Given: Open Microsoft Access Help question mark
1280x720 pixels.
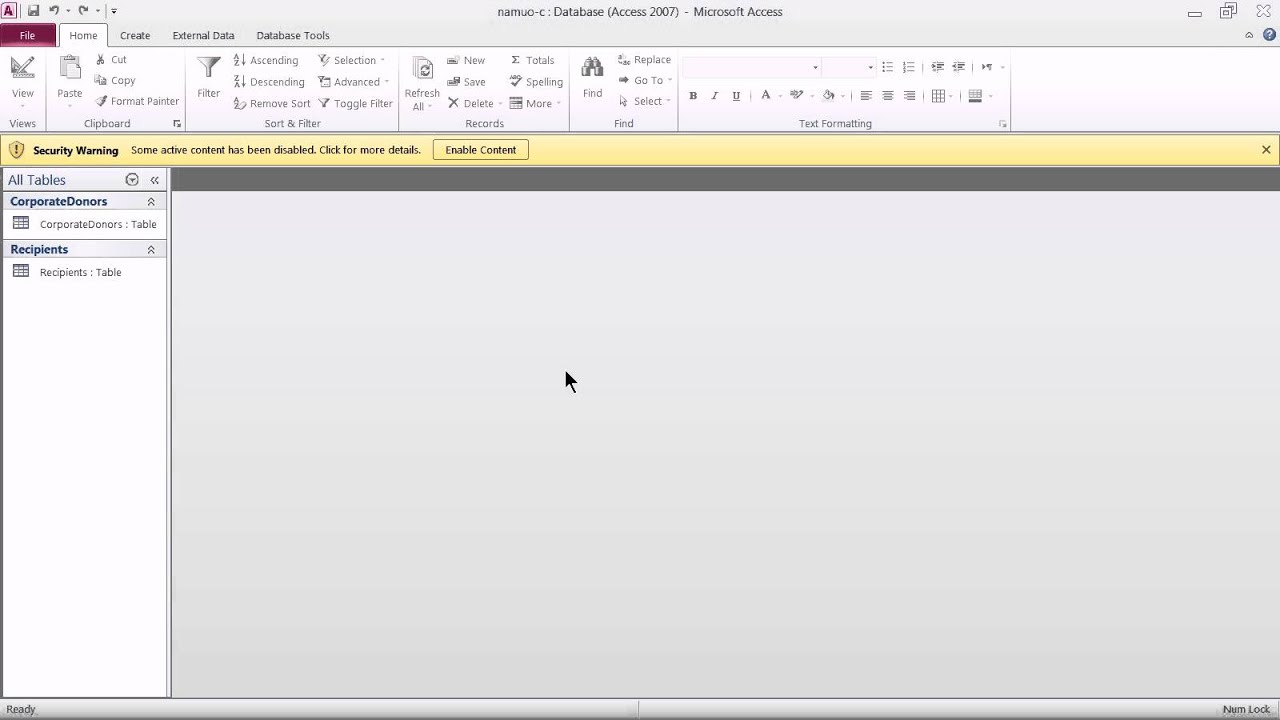Looking at the screenshot, I should (1269, 35).
